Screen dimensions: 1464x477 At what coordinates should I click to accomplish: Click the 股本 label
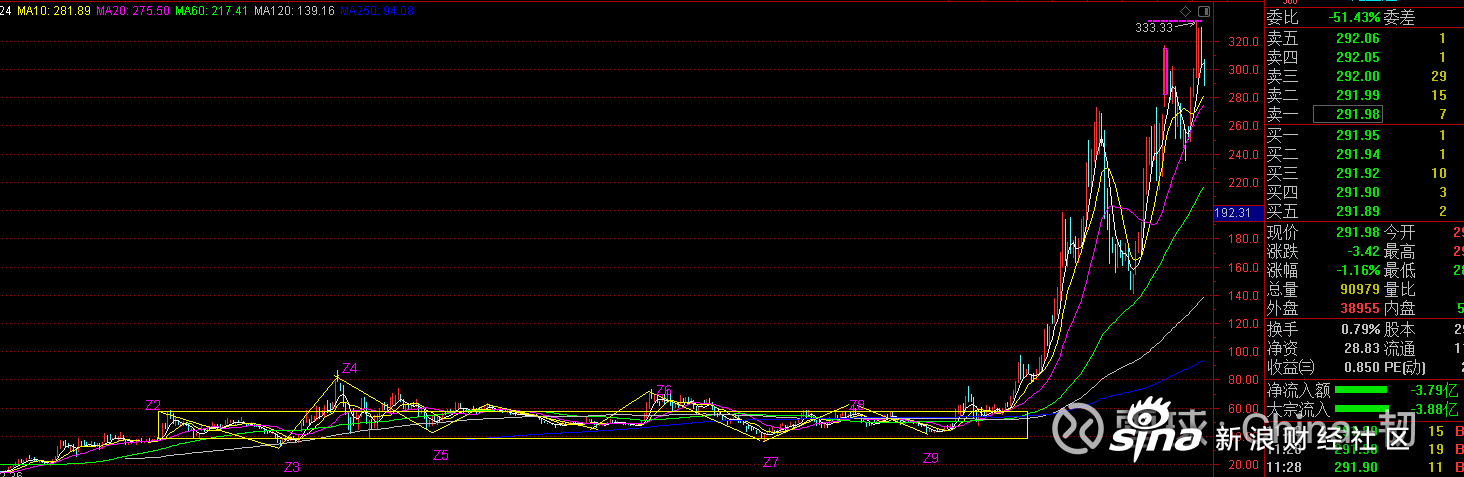coord(1399,329)
